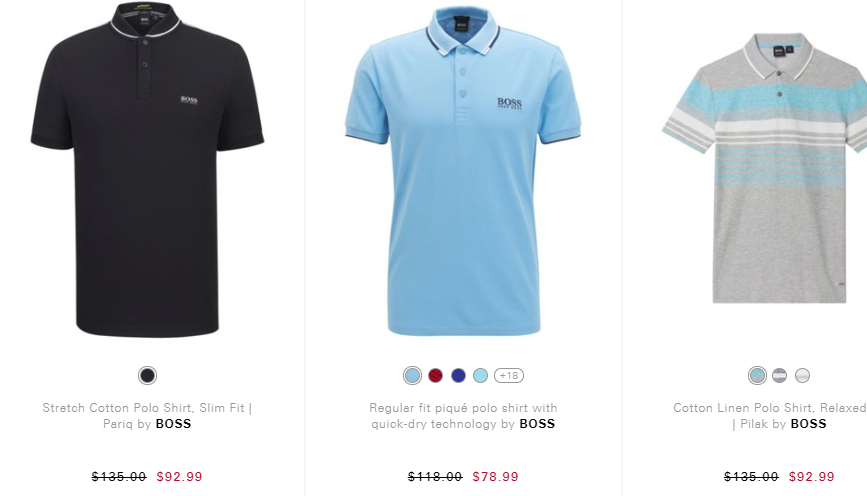Select the grey striped swatch for the Pilak polo

(x=780, y=376)
